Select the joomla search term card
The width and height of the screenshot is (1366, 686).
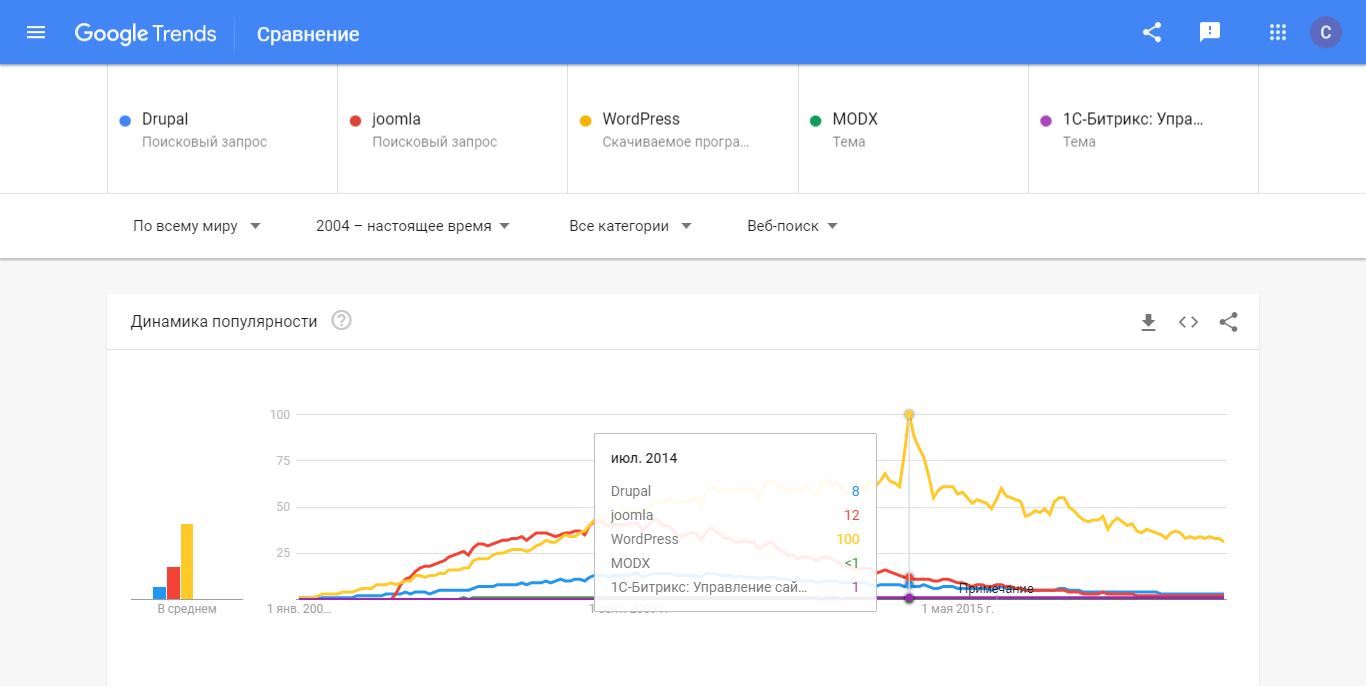click(452, 129)
